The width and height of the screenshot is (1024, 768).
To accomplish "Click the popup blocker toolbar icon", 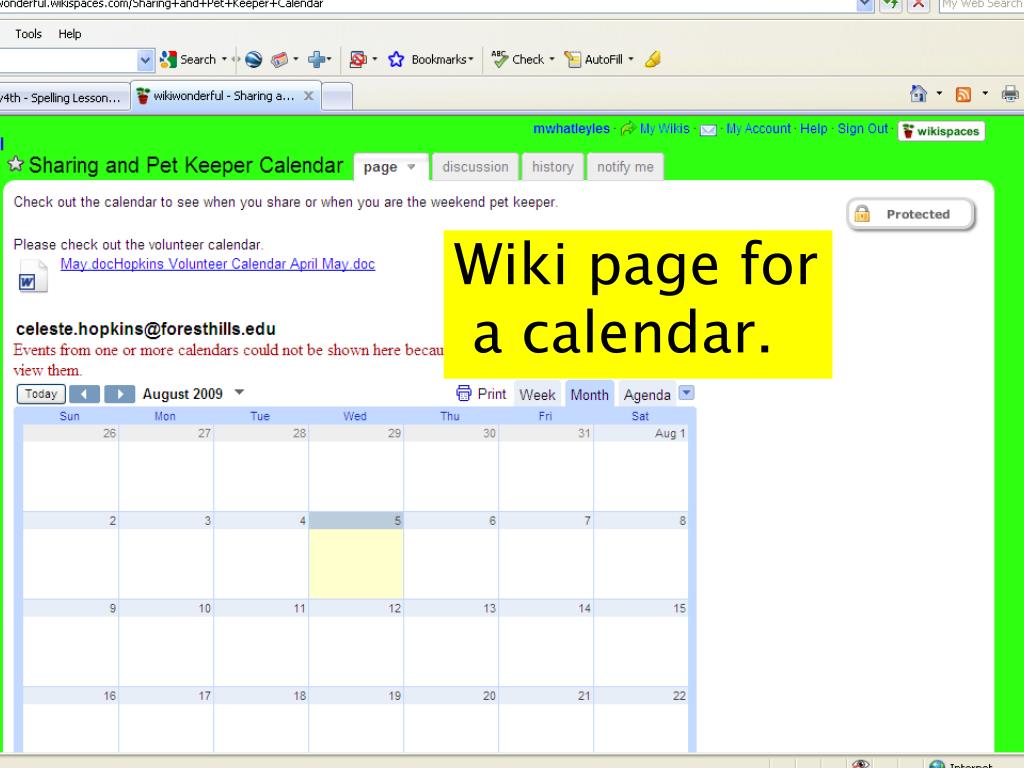I will pos(358,59).
